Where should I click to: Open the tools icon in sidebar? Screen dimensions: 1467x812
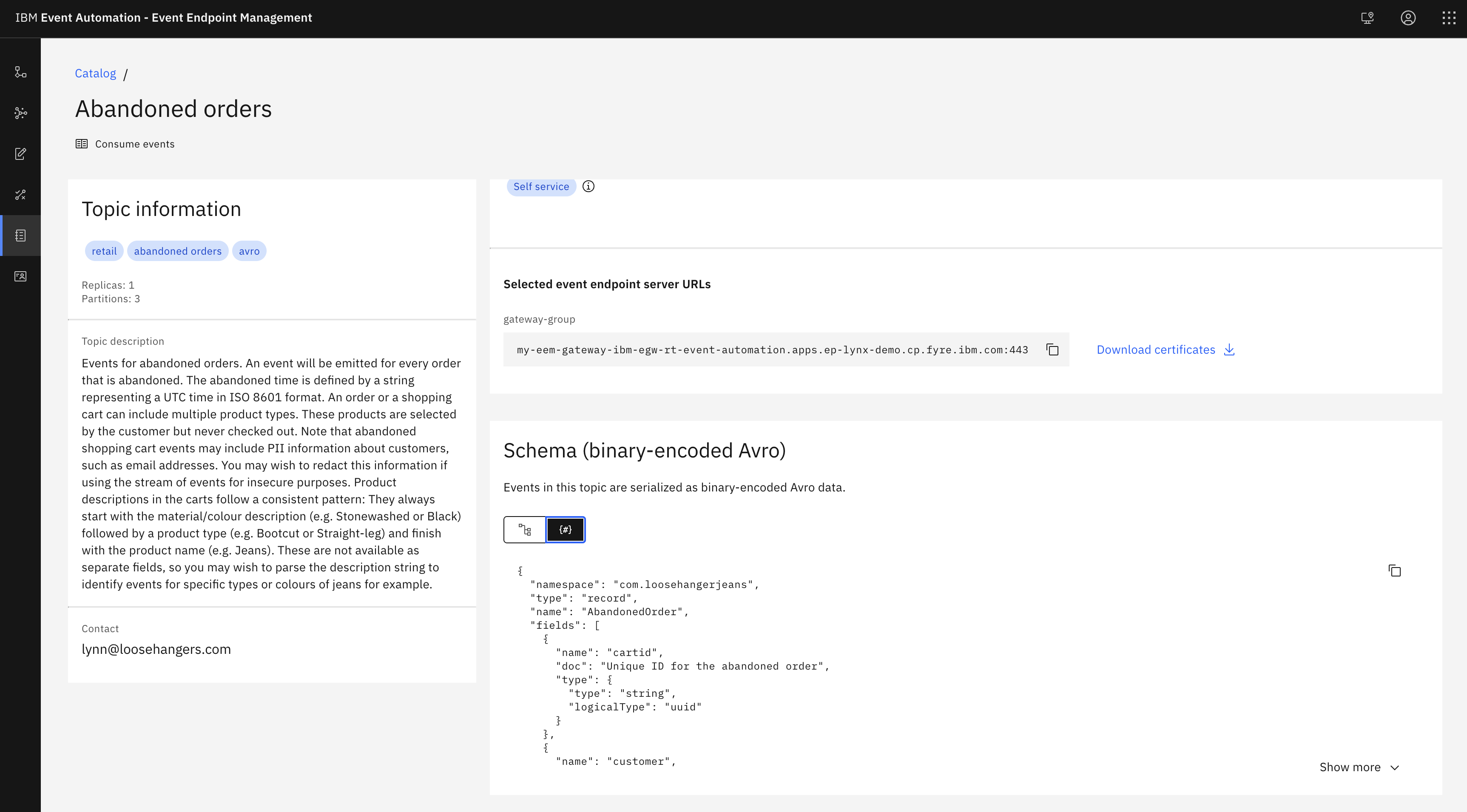tap(20, 195)
